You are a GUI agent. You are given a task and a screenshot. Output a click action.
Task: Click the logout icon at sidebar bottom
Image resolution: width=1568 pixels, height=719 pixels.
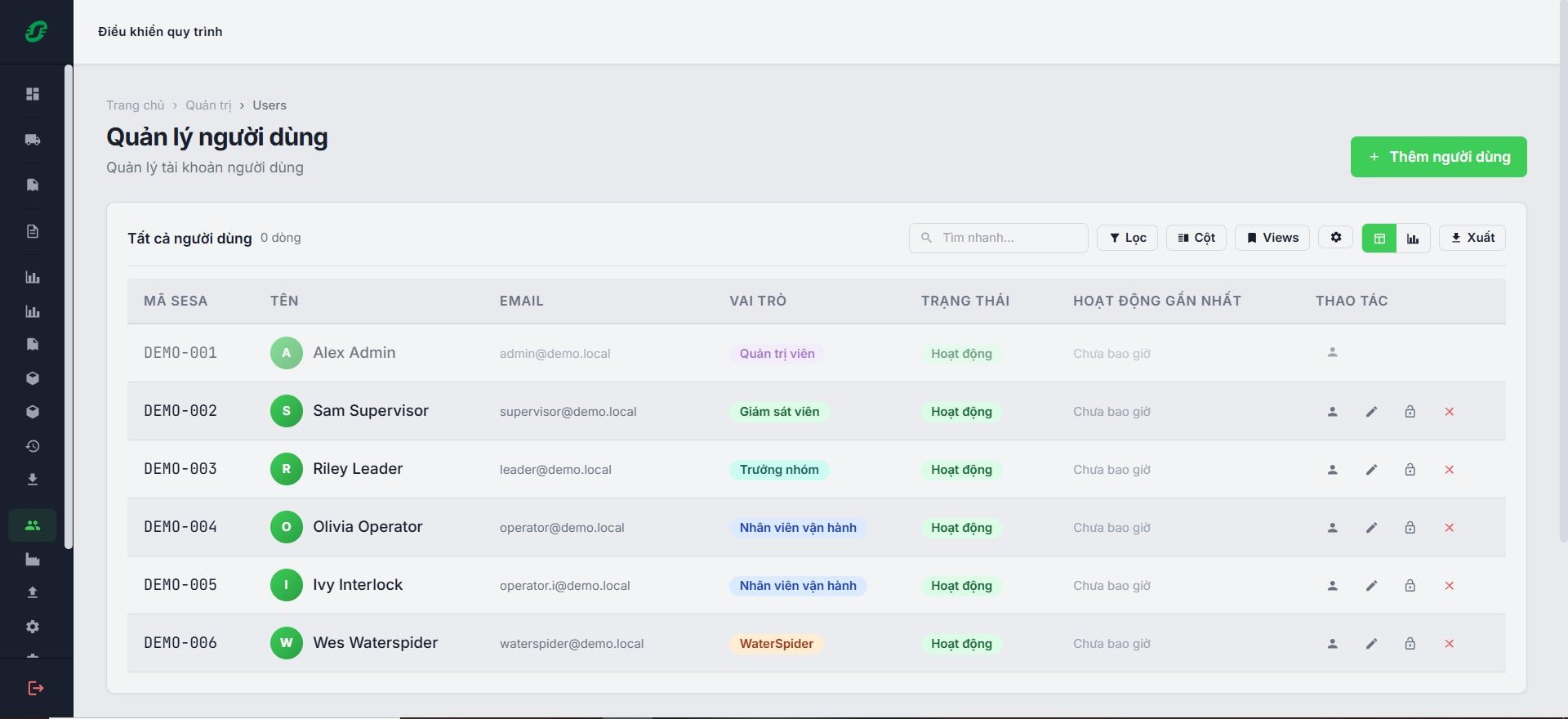[36, 688]
